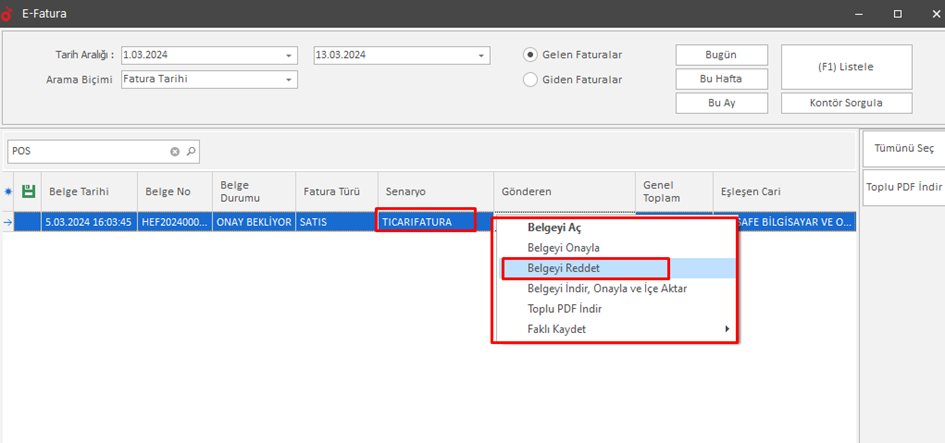Click the HEF2024000... document number cell
This screenshot has width=945, height=443.
pyautogui.click(x=175, y=222)
